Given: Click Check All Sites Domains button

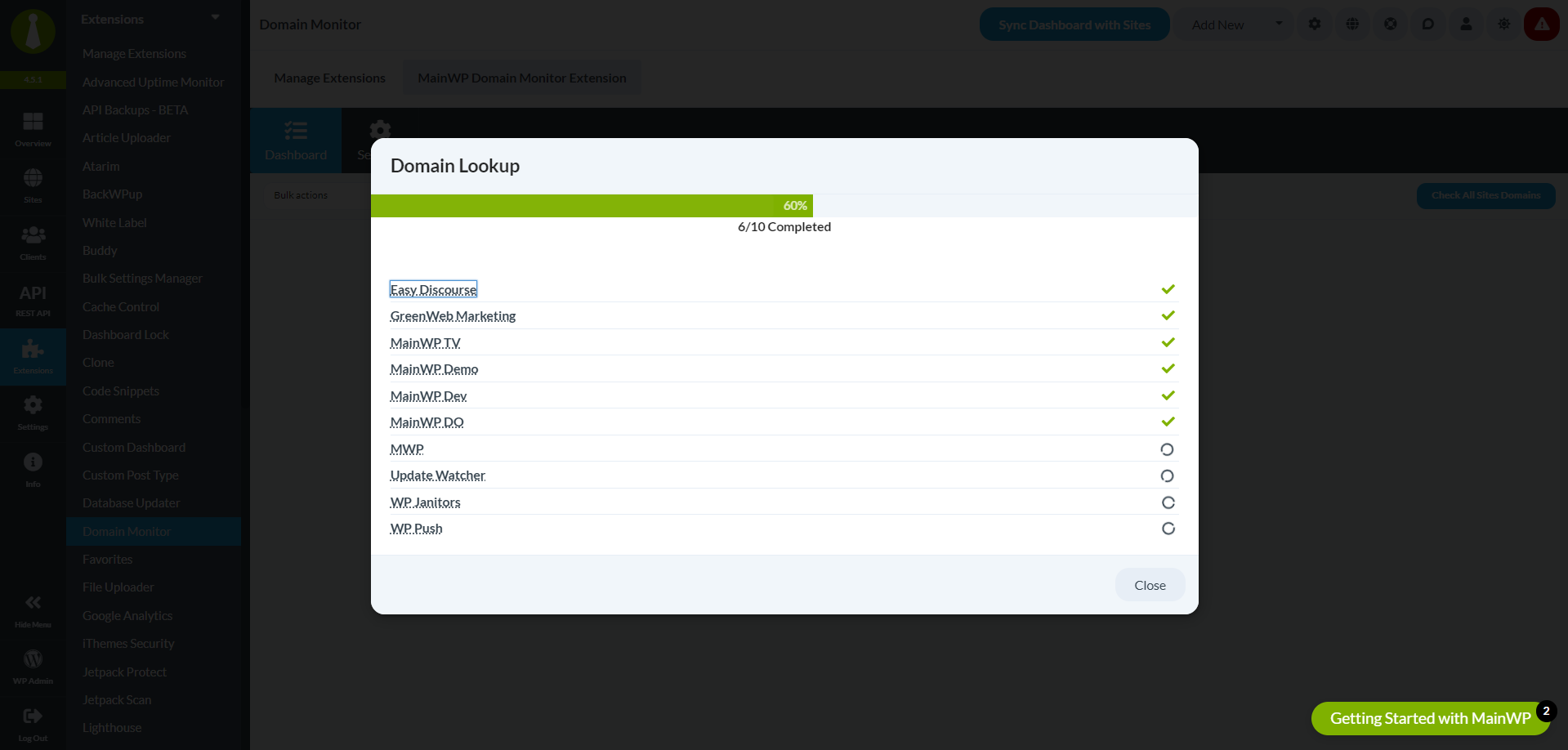Looking at the screenshot, I should (1485, 195).
